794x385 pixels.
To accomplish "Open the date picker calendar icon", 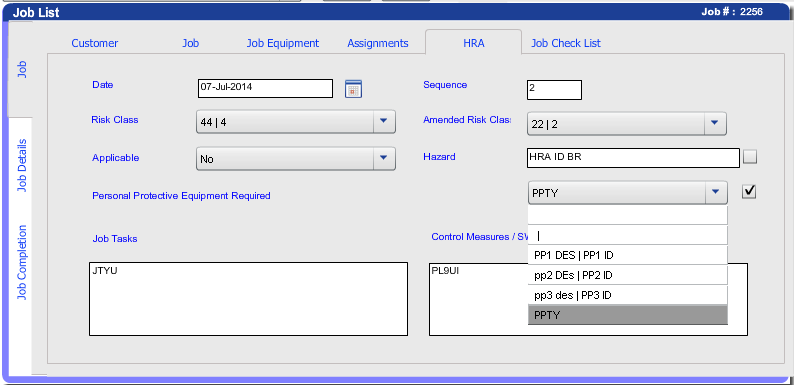I will click(x=353, y=89).
